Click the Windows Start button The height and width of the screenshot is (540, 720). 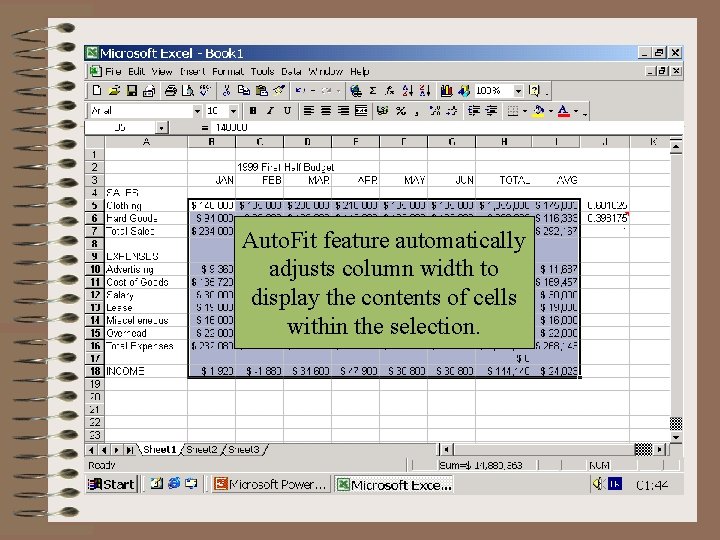pos(111,484)
